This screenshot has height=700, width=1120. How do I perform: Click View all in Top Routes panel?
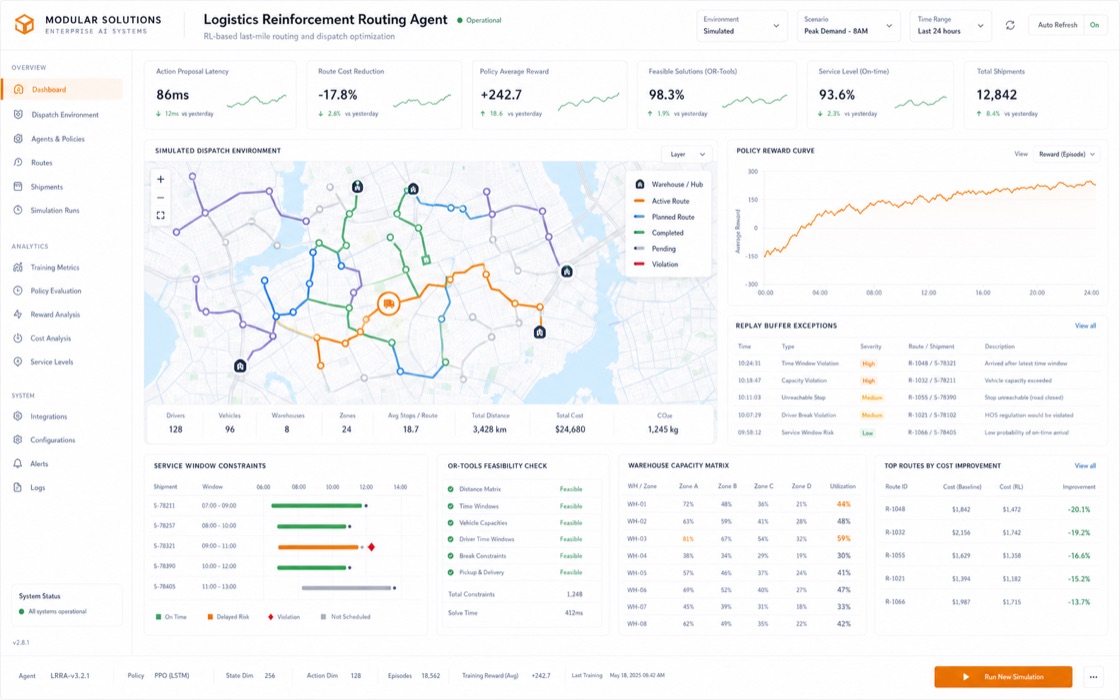(x=1085, y=466)
